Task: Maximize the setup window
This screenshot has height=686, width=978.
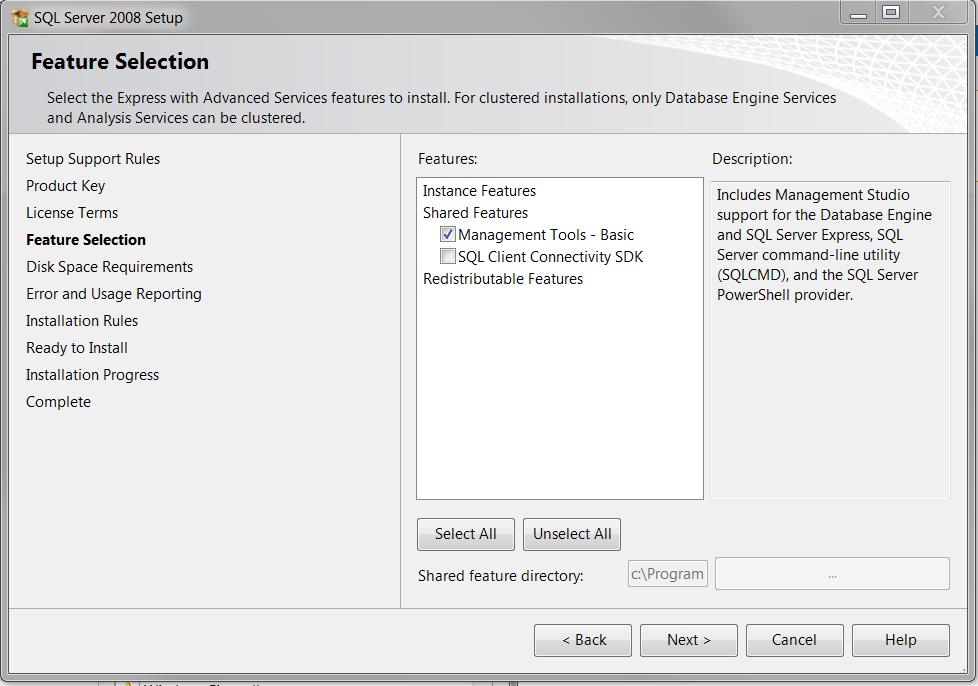Action: tap(890, 13)
